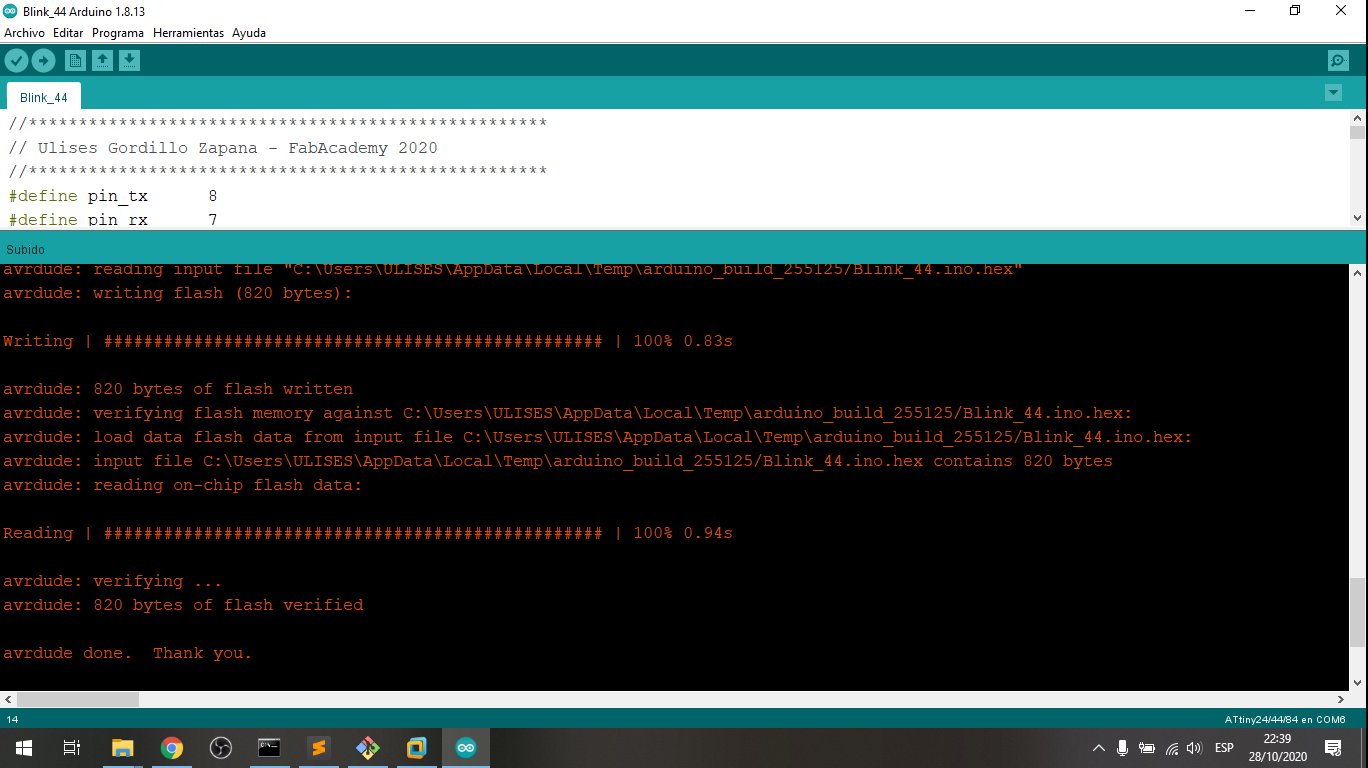Click the console scroll-down arrow
This screenshot has height=768, width=1368.
coord(1357,683)
